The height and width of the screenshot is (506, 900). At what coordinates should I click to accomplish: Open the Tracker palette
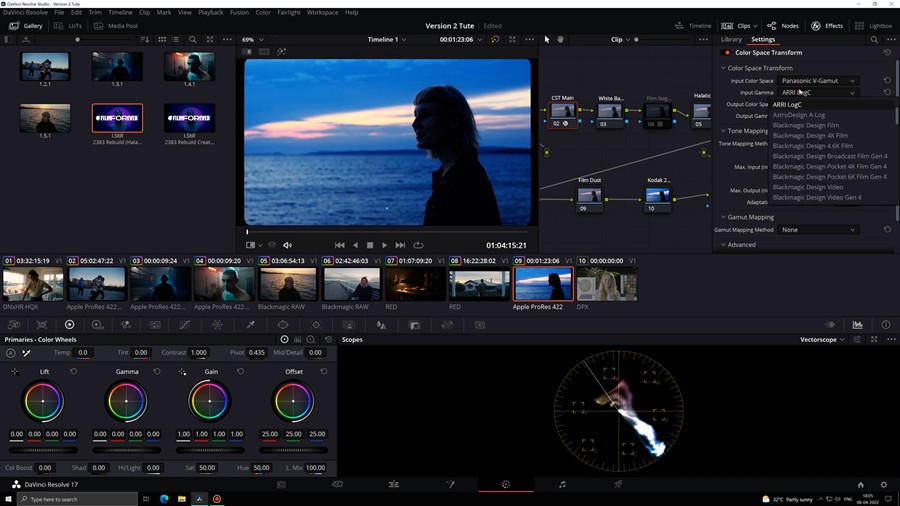316,325
